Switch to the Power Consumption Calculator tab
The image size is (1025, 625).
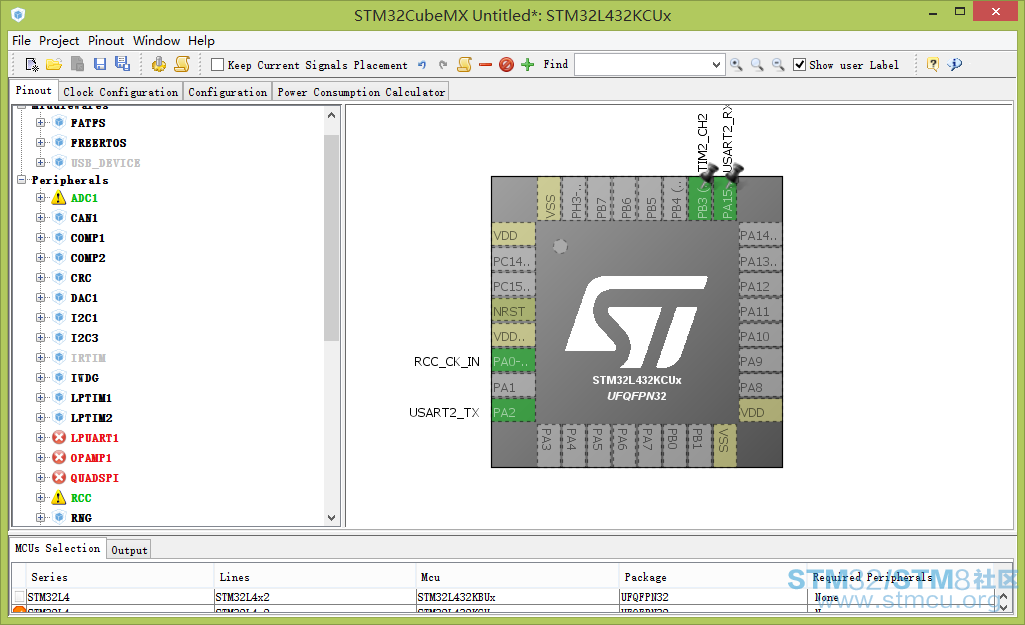point(361,92)
